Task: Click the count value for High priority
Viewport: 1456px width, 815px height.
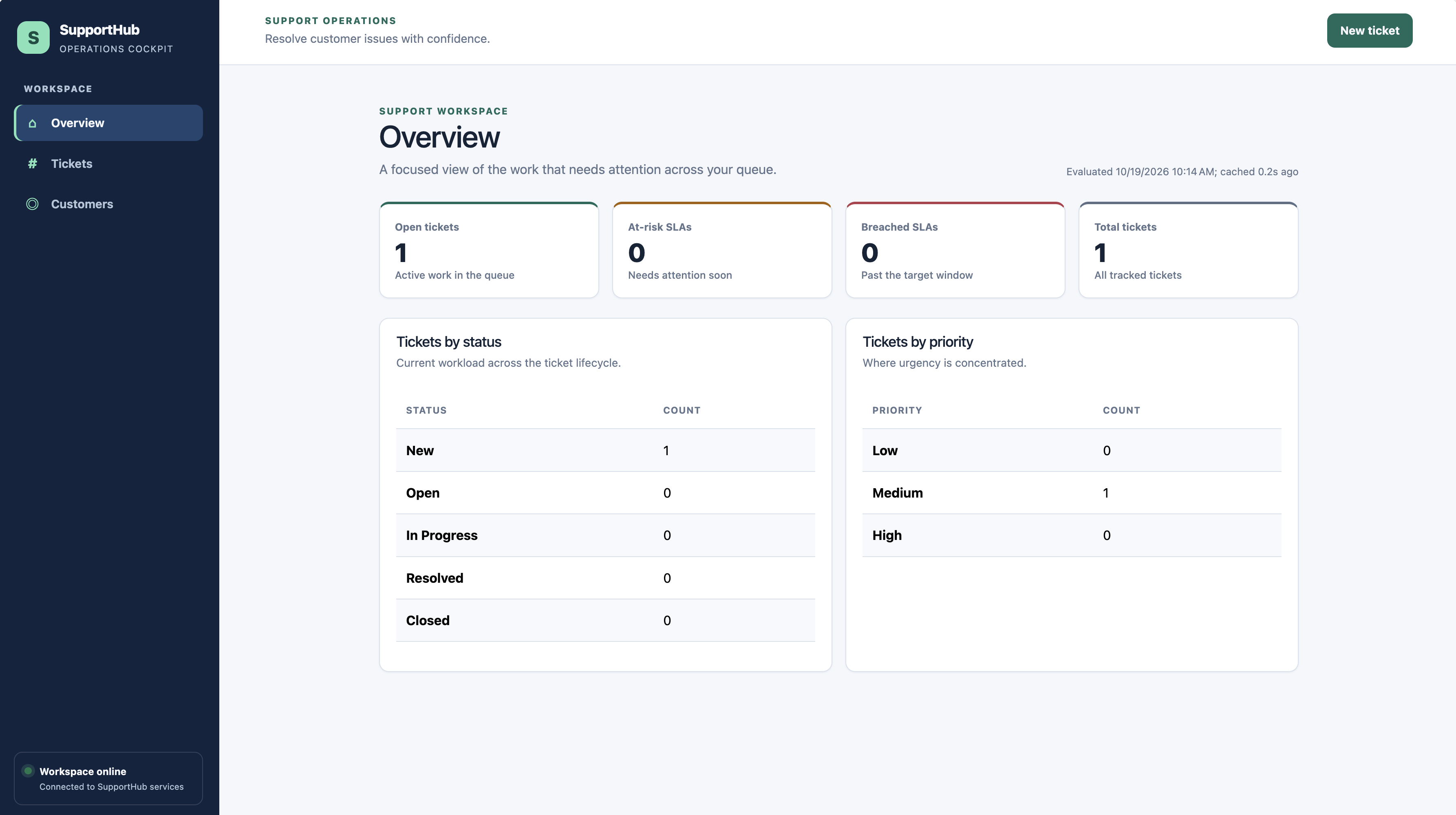Action: pyautogui.click(x=1107, y=535)
